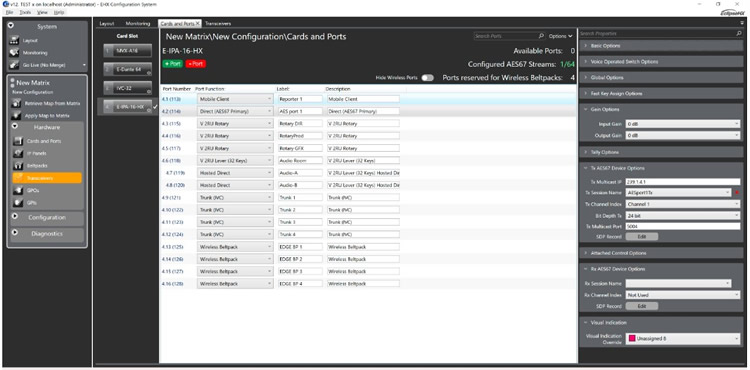Expand the Configuration sidebar section
This screenshot has height=370, width=750.
coord(47,218)
